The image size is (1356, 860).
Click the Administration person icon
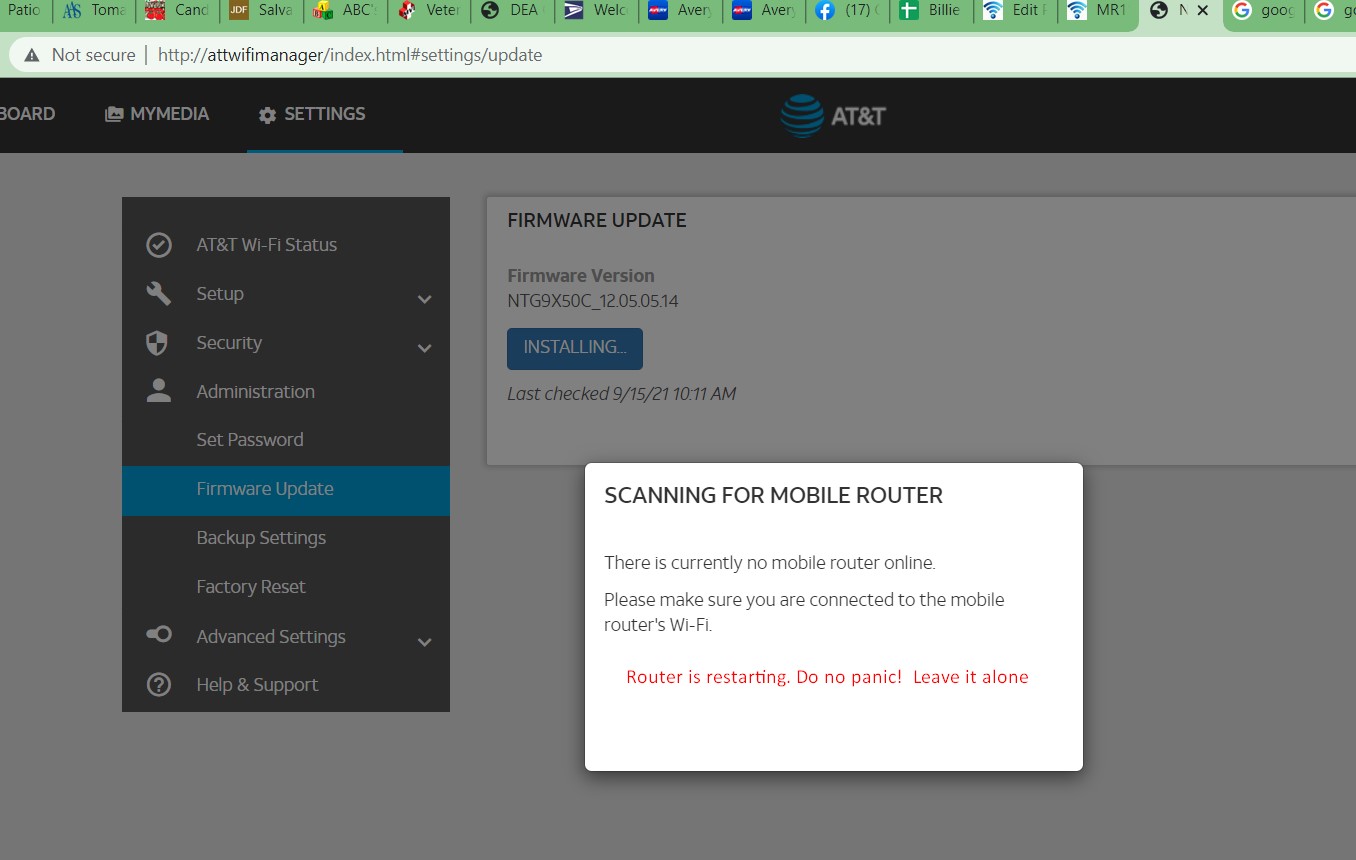point(159,391)
